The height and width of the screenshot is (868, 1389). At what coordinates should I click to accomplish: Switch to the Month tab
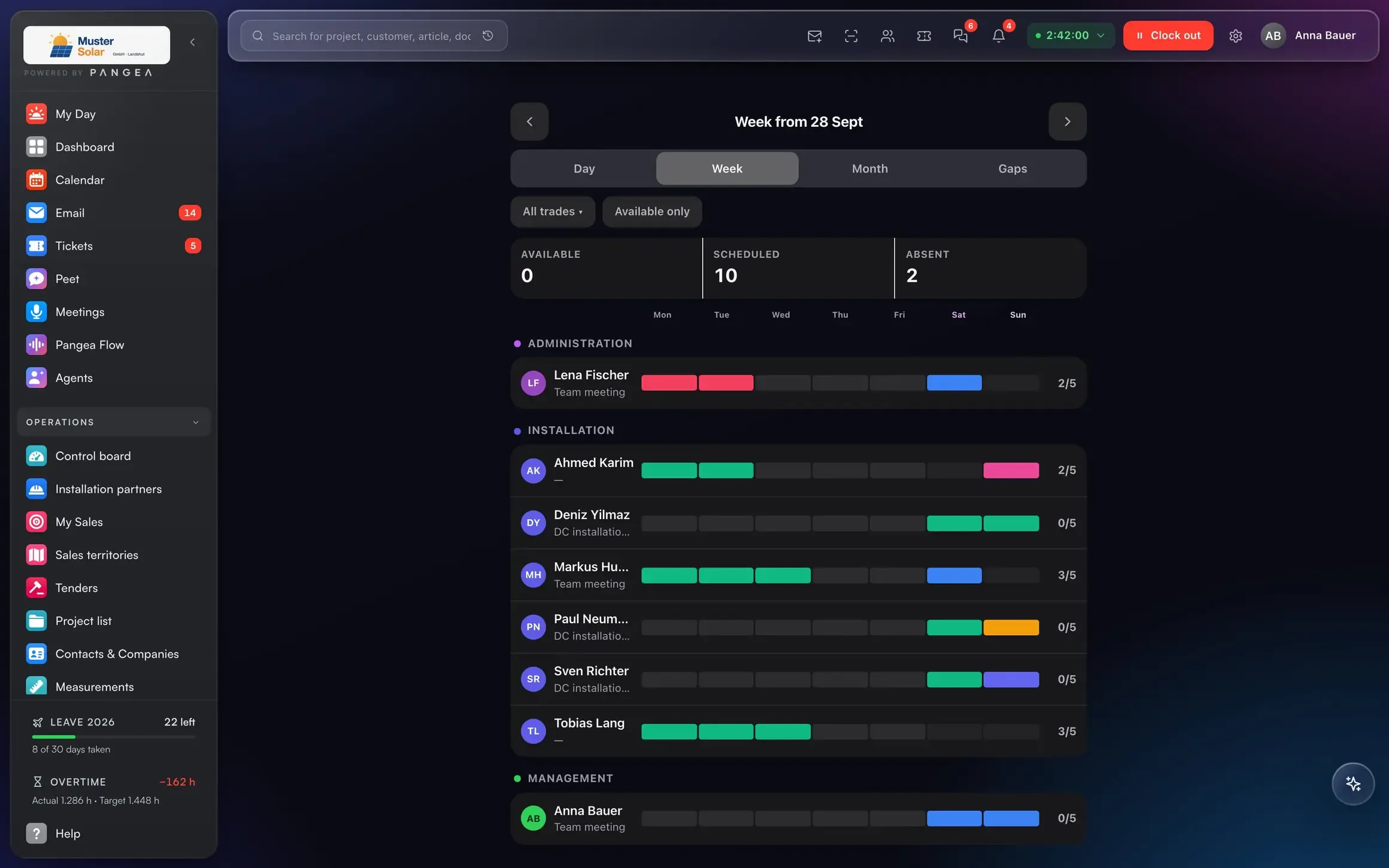[x=870, y=168]
